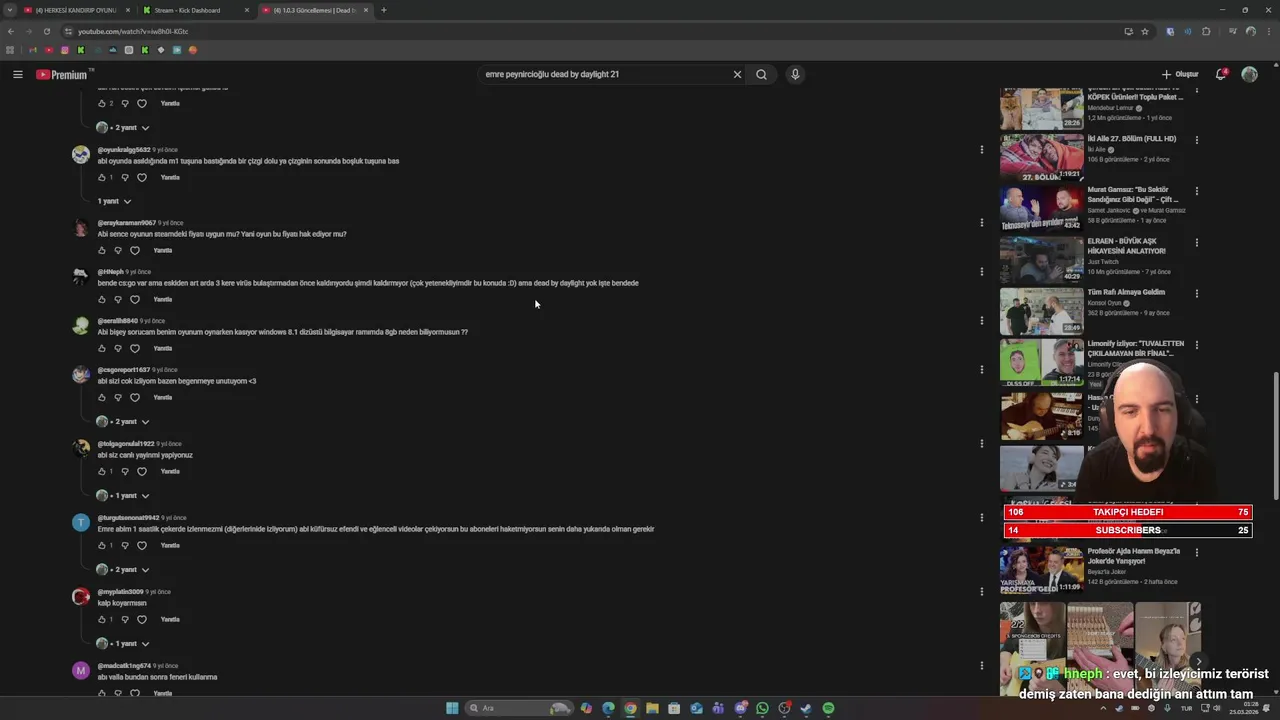The image size is (1280, 720).
Task: Open the YouTube account avatar menu
Action: click(1249, 74)
